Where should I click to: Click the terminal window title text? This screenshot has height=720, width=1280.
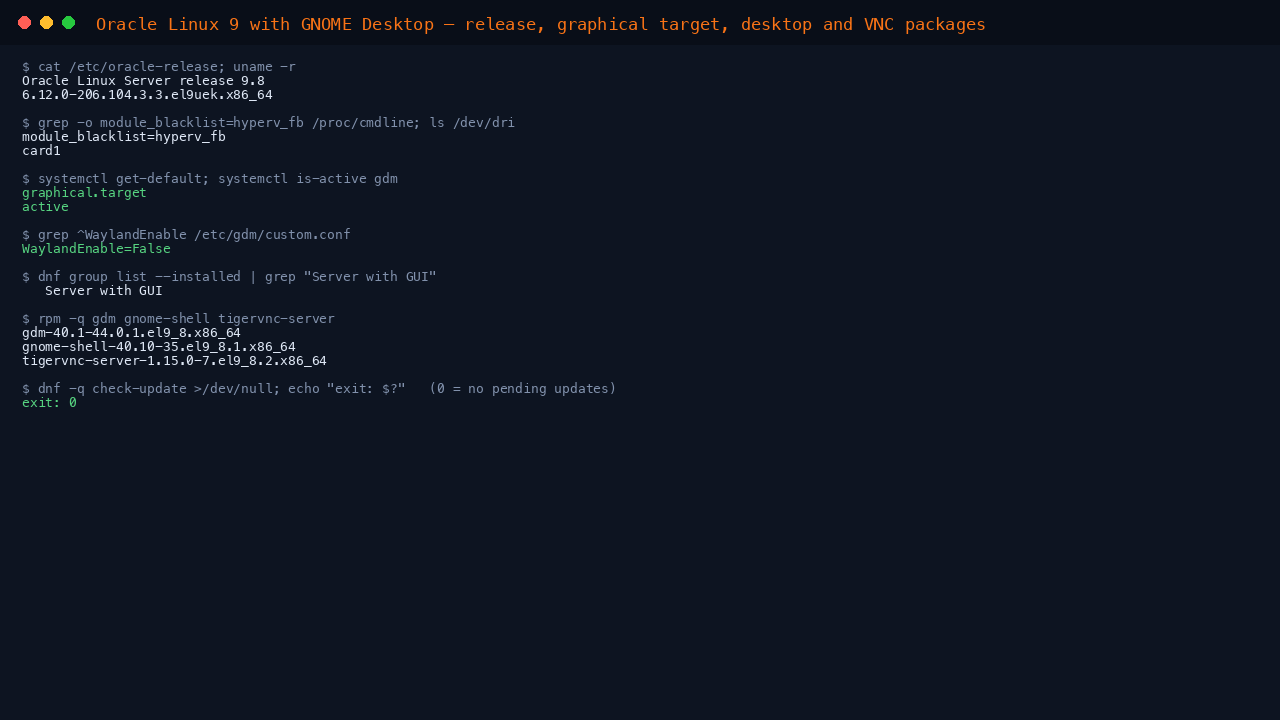point(541,24)
